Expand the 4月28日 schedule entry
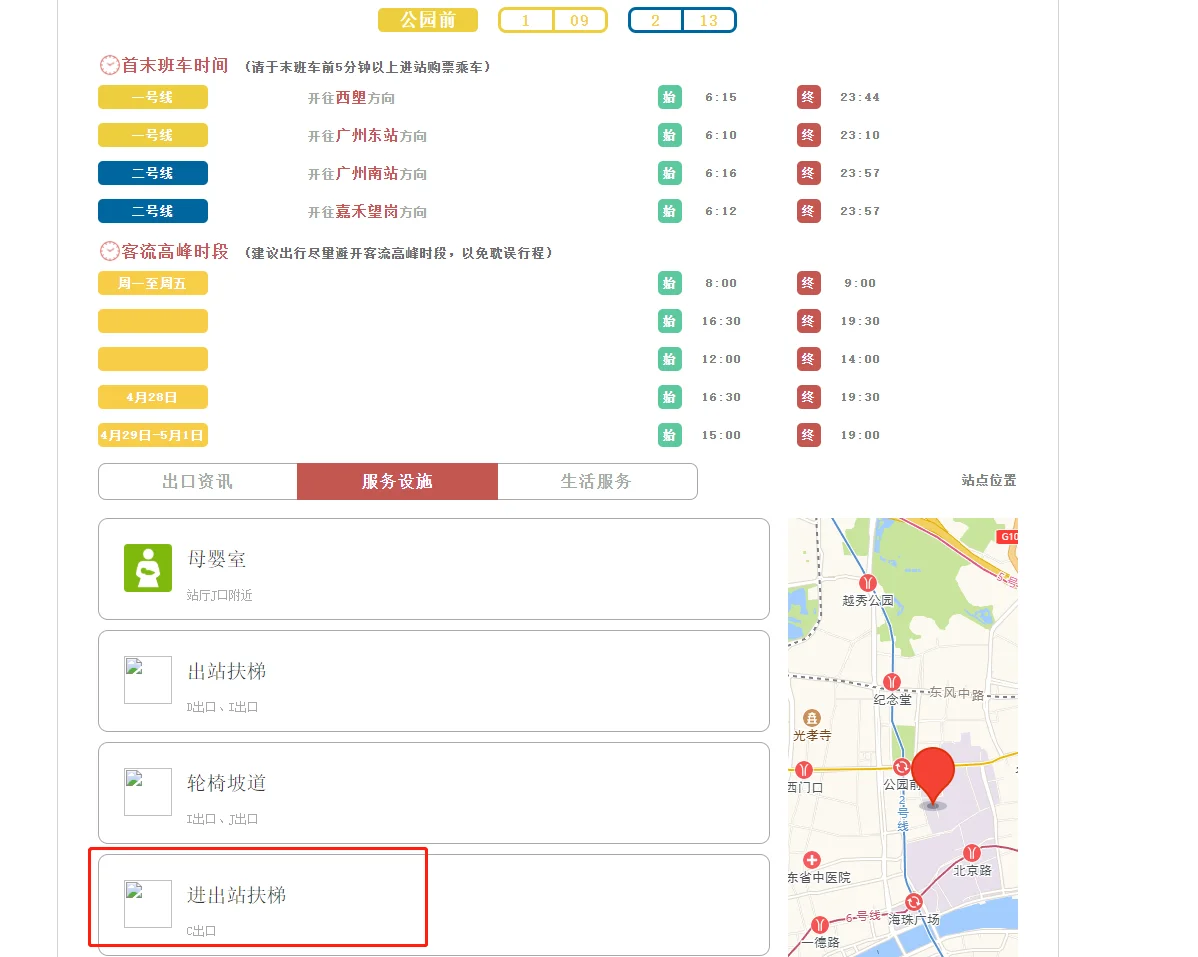 [x=152, y=397]
